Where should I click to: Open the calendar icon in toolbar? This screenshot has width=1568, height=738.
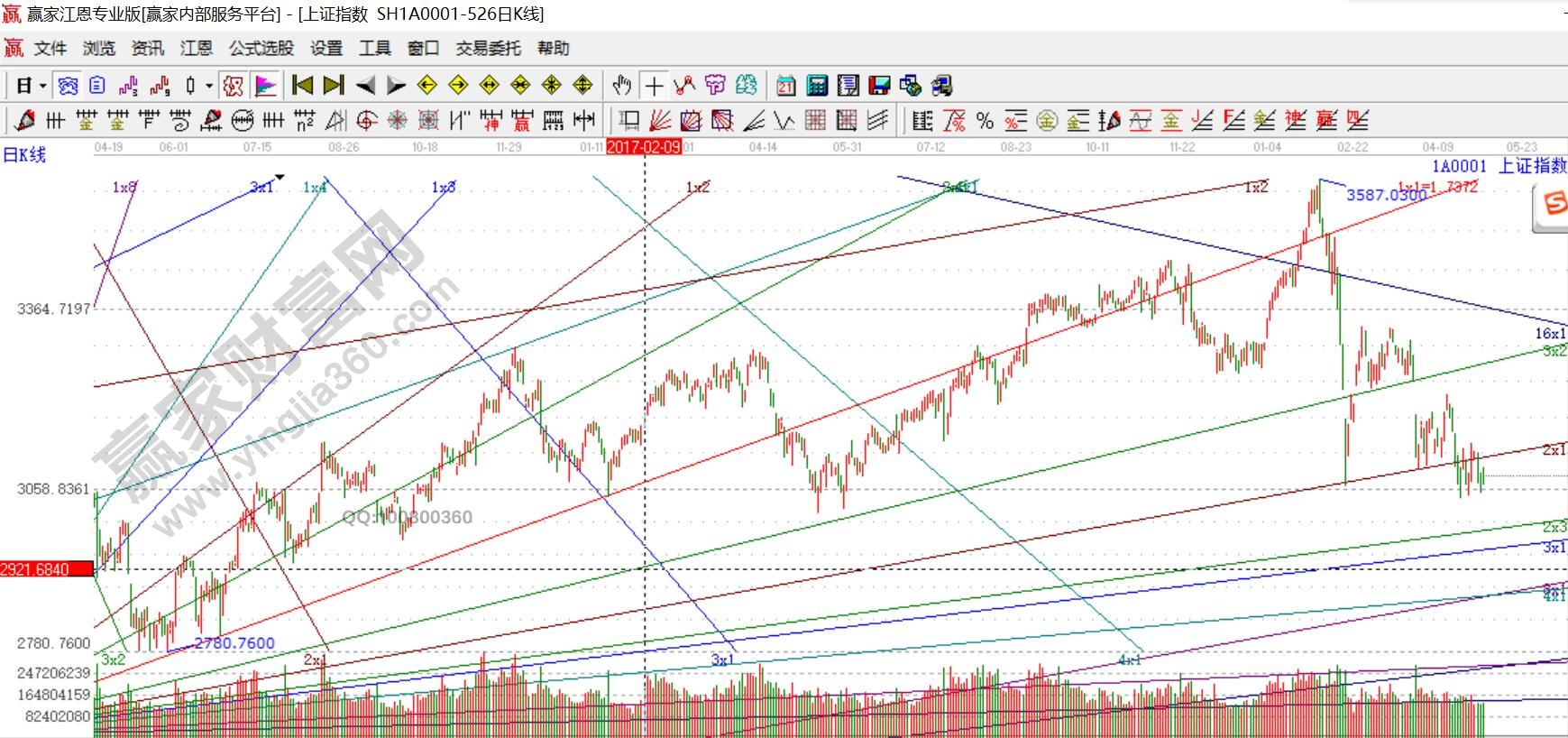click(785, 86)
